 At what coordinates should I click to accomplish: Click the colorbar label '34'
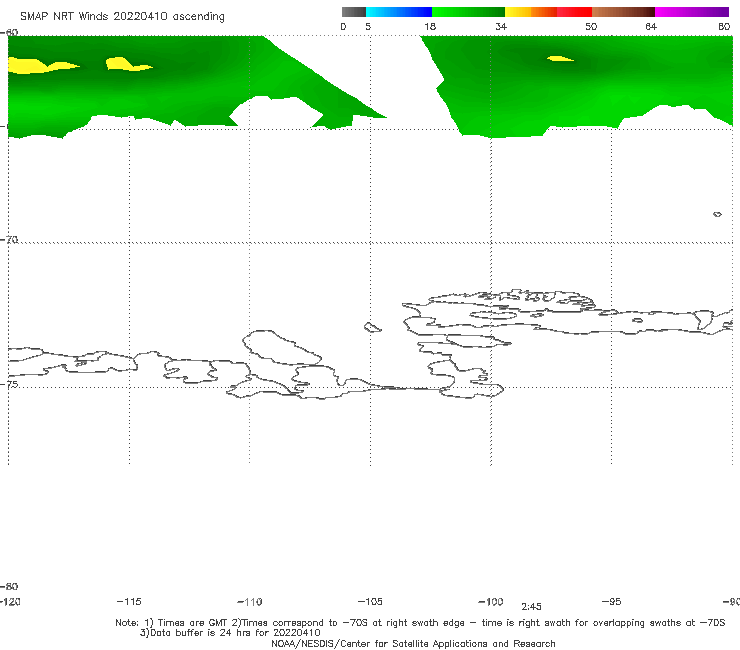pyautogui.click(x=501, y=26)
